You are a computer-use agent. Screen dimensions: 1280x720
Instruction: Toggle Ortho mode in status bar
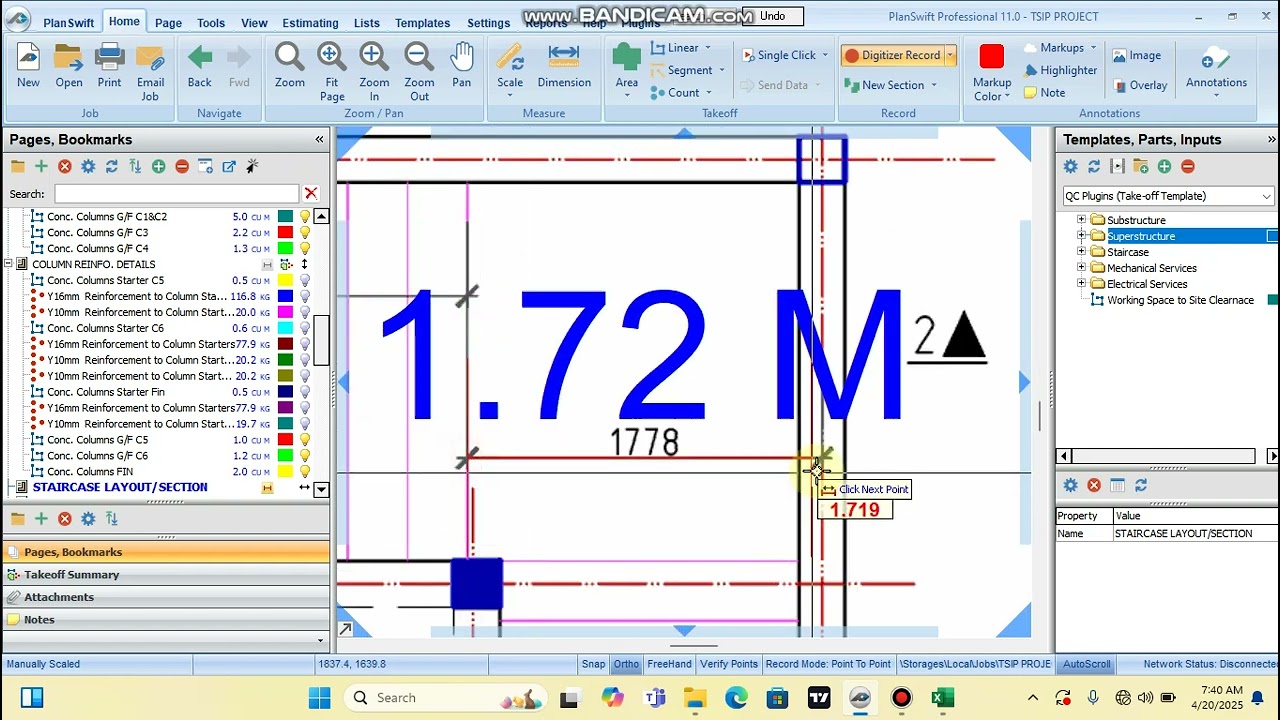pyautogui.click(x=626, y=664)
